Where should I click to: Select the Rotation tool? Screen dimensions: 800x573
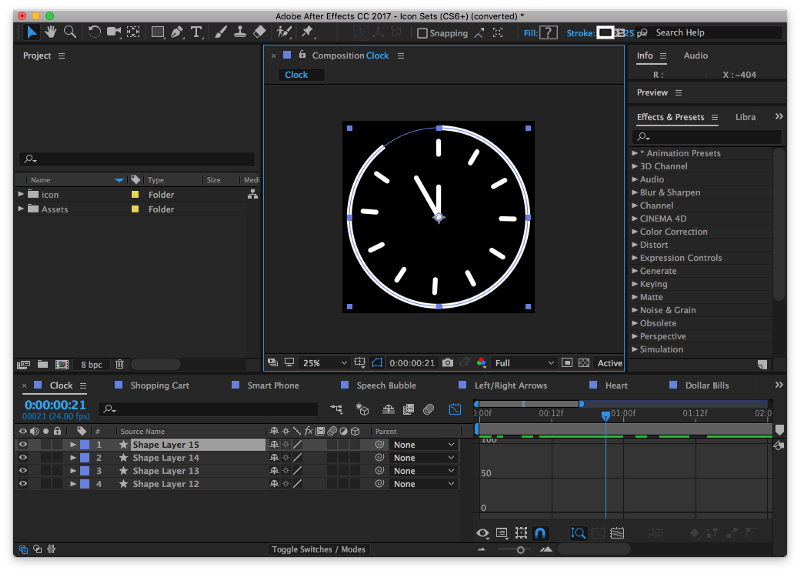94,32
